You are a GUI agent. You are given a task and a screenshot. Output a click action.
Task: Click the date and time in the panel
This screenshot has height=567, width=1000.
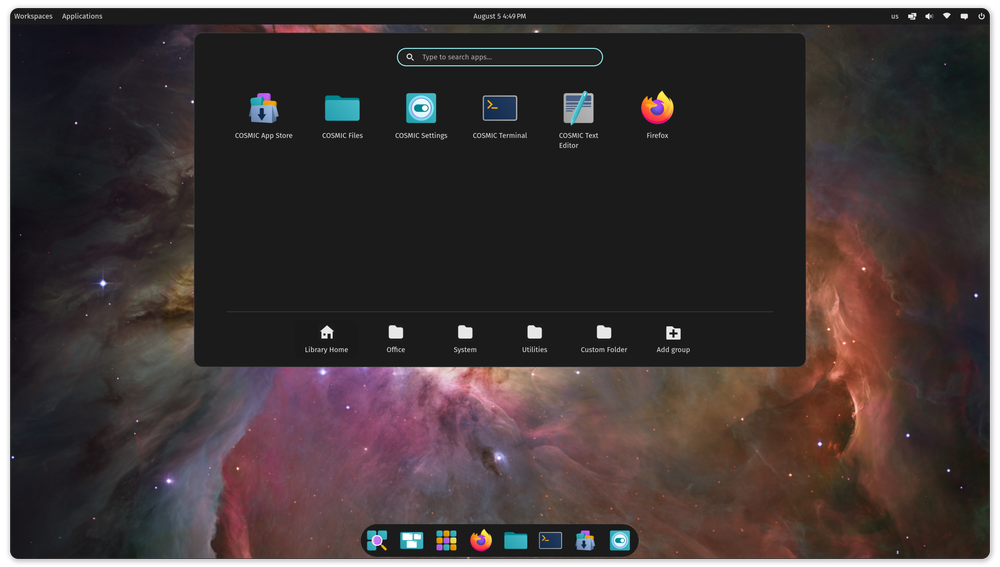click(x=499, y=16)
